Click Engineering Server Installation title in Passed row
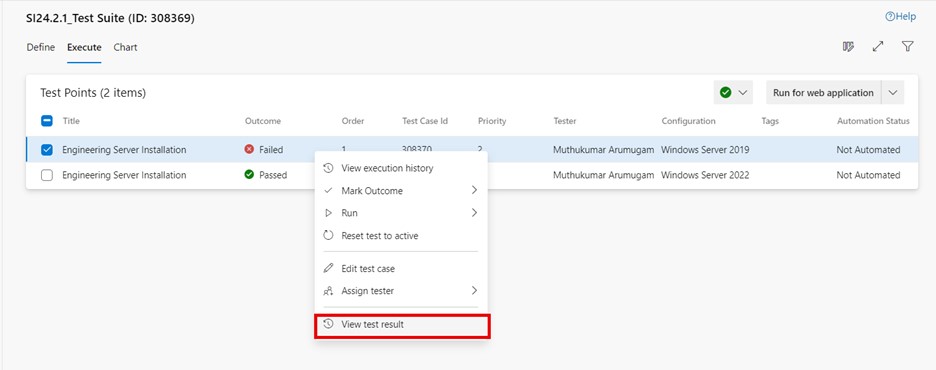936x370 pixels. pyautogui.click(x=124, y=175)
